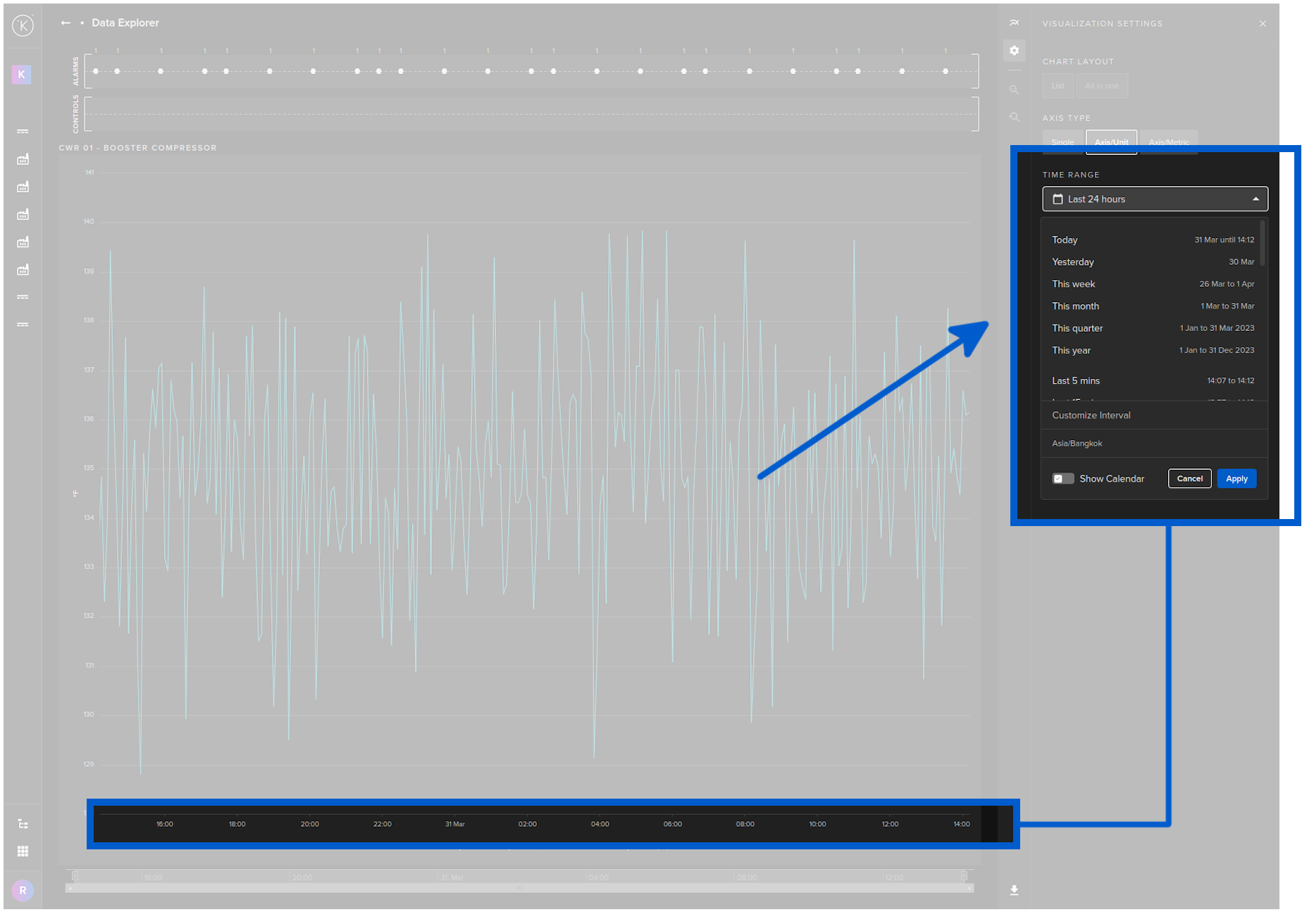
Task: Select the Axis/Unit axis type
Action: (x=1111, y=142)
